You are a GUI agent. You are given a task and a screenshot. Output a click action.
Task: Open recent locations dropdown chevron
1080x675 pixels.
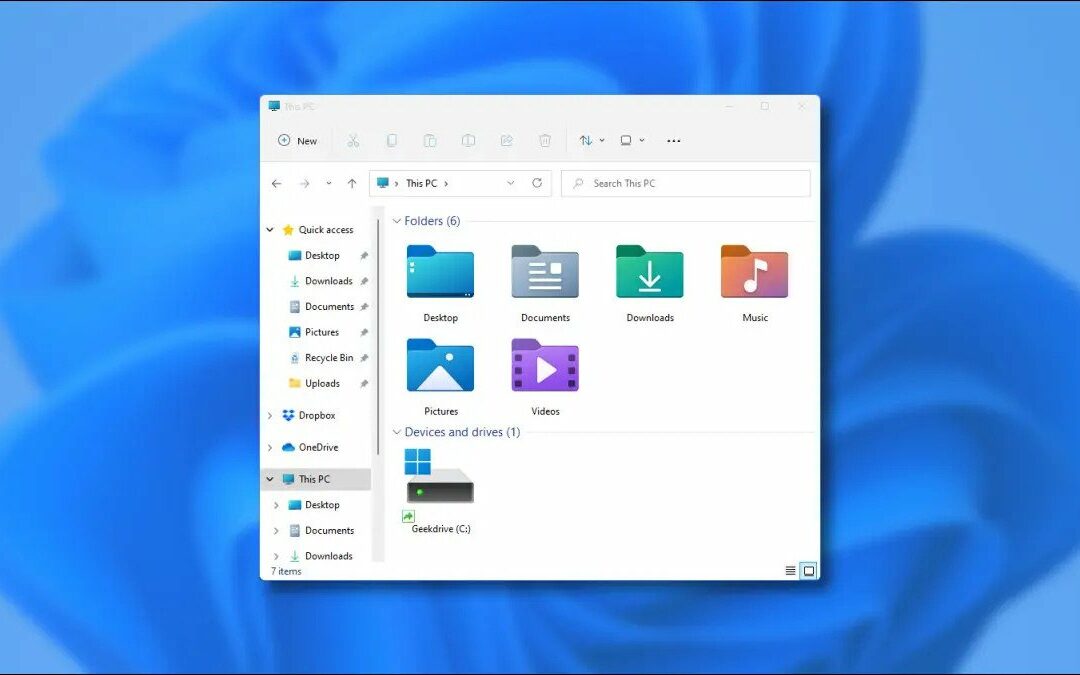click(329, 183)
